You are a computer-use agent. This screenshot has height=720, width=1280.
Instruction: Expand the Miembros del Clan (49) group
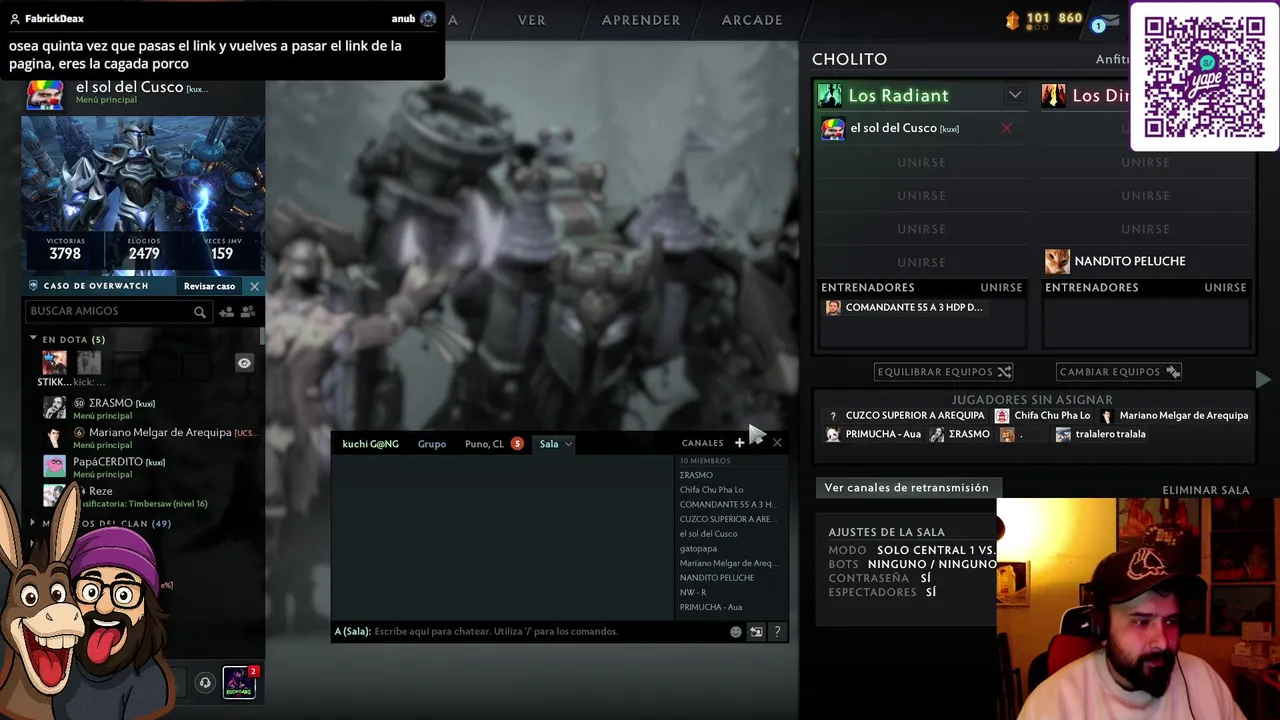(x=33, y=523)
